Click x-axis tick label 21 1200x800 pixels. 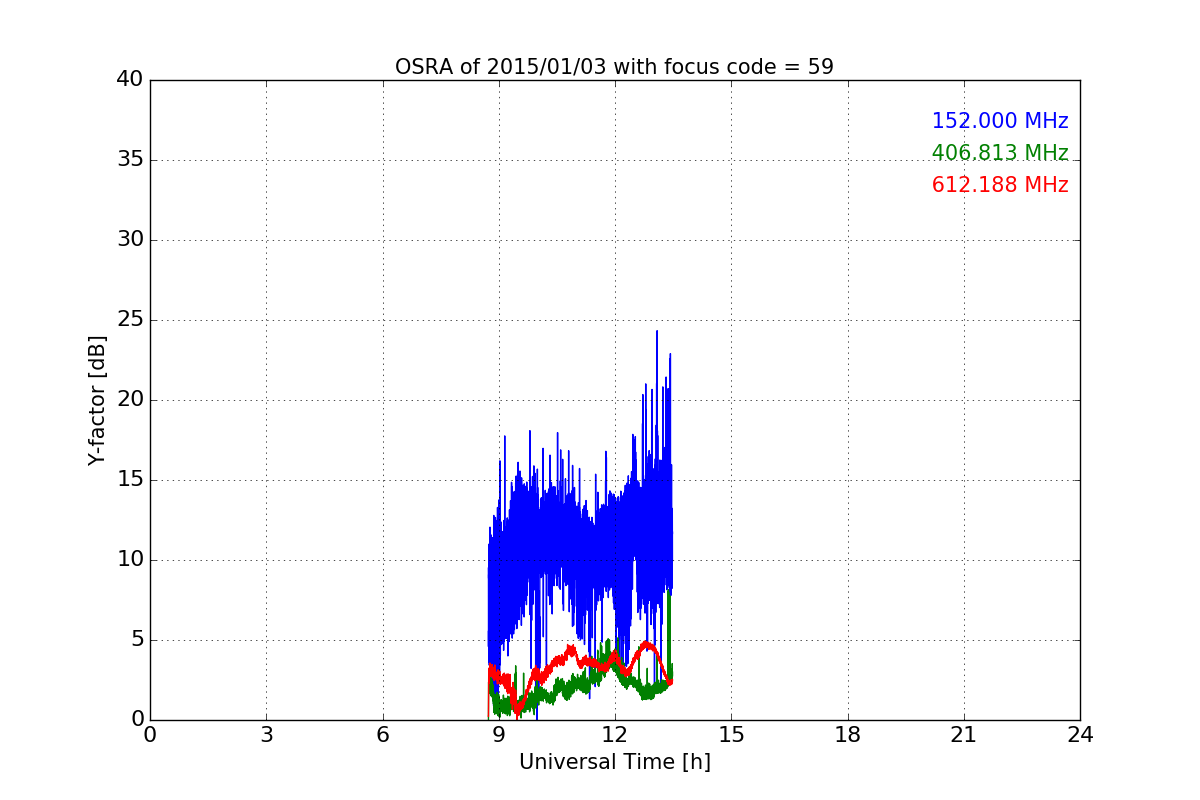pos(963,735)
